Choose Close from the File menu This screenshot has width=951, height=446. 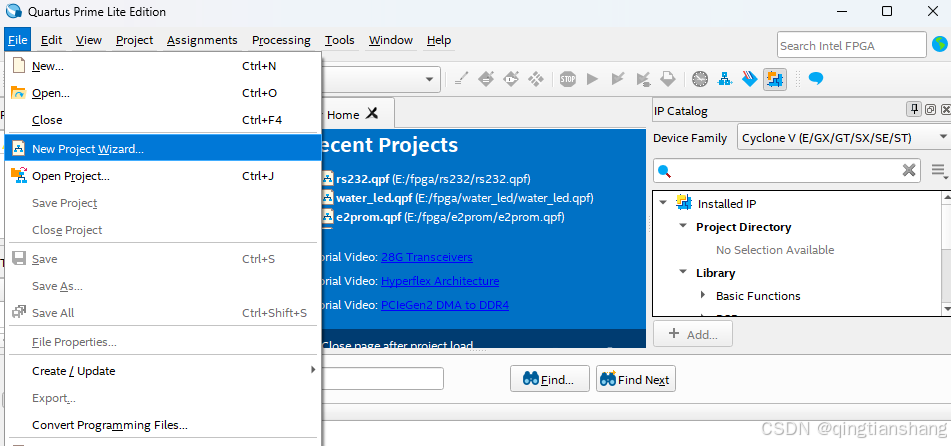(x=163, y=120)
